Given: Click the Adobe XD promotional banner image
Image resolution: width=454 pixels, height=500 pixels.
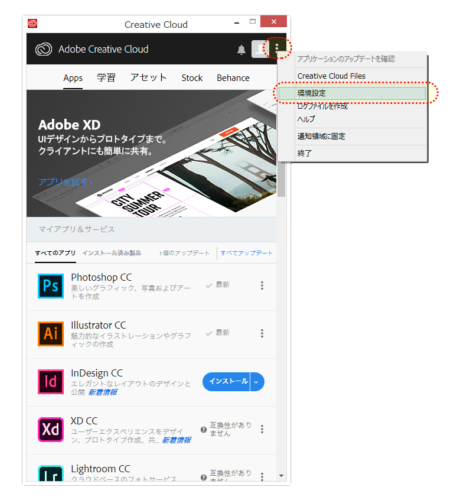Looking at the screenshot, I should tap(152, 153).
